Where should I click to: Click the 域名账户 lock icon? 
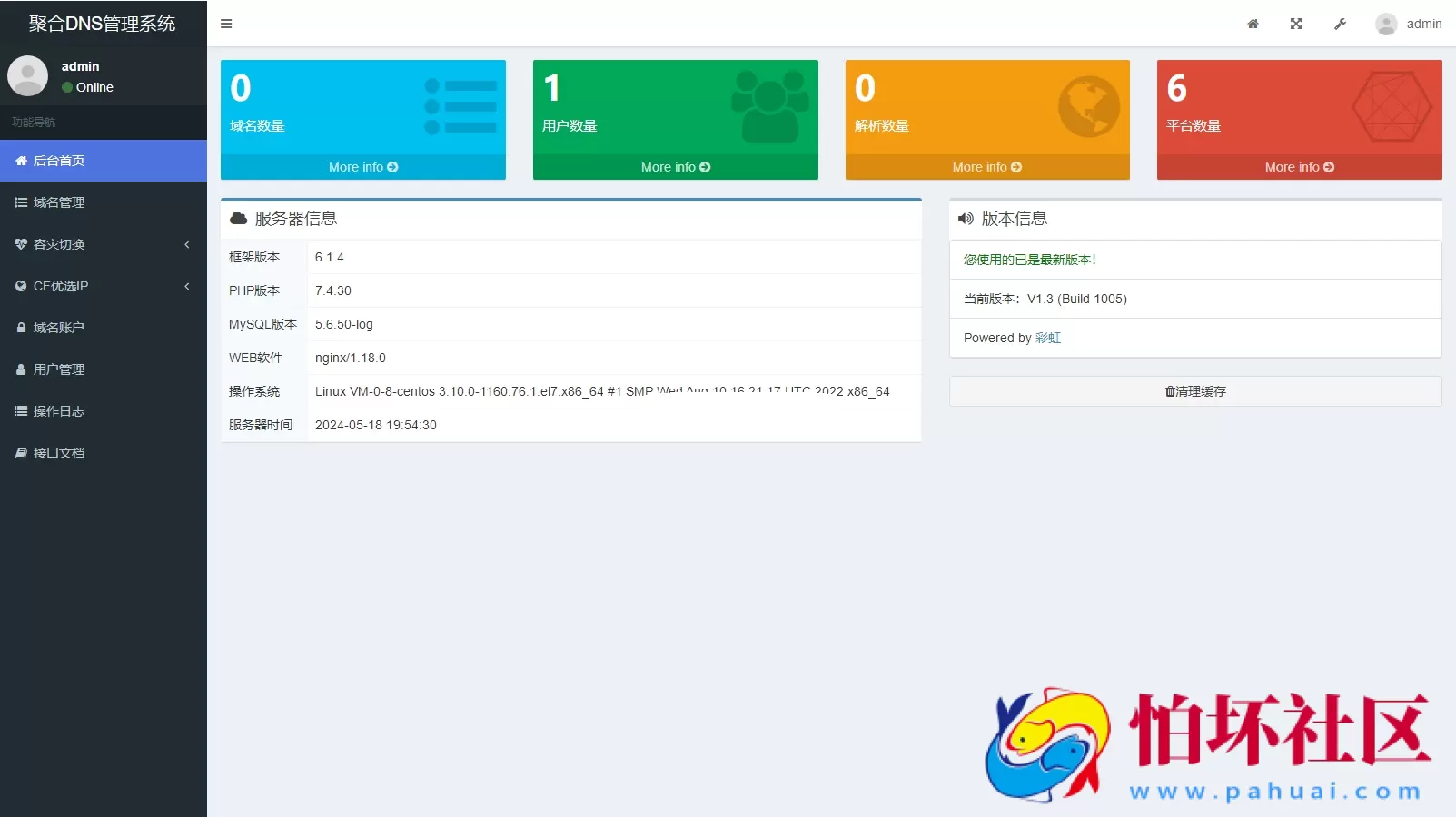coord(21,328)
